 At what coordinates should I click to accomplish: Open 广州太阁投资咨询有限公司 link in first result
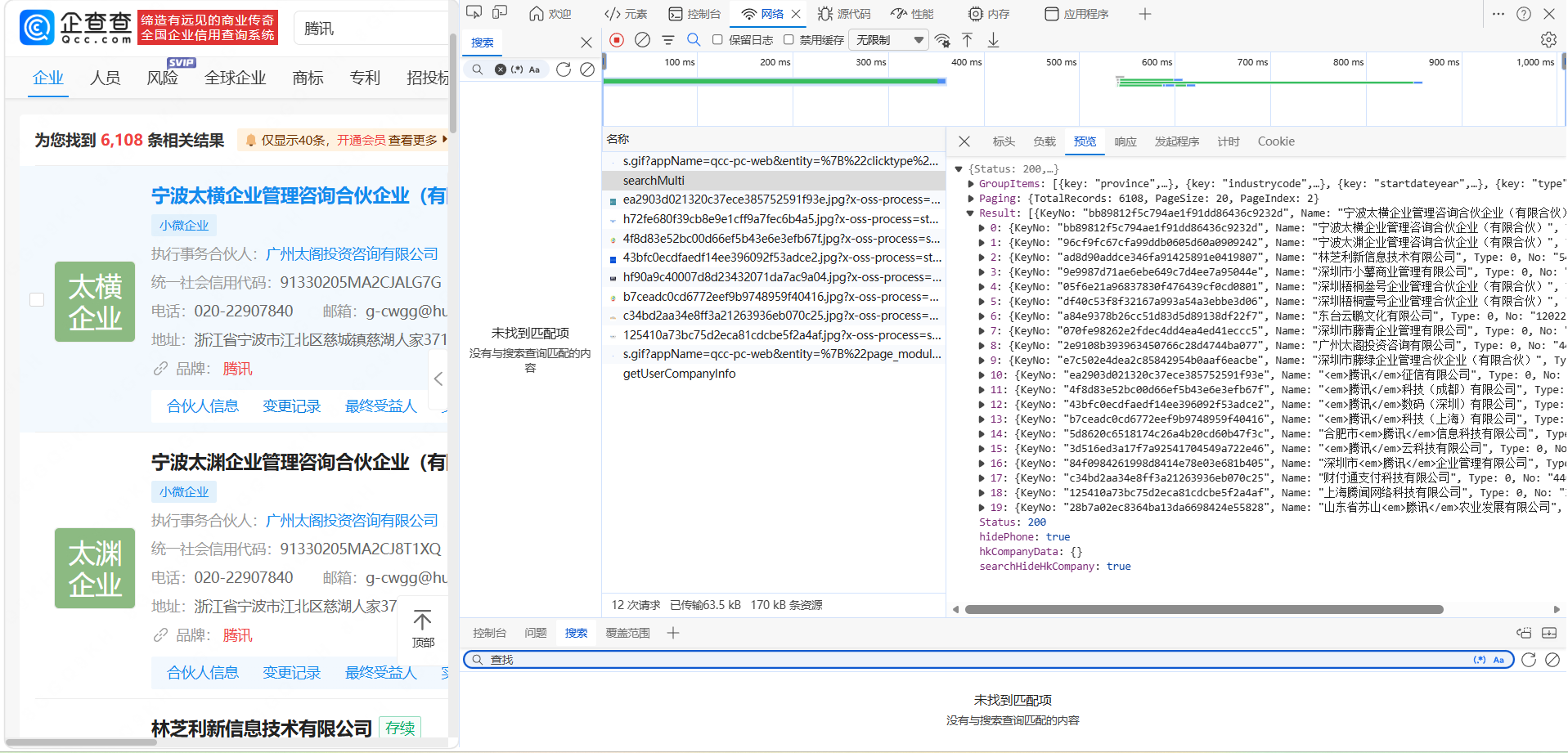pyautogui.click(x=352, y=254)
